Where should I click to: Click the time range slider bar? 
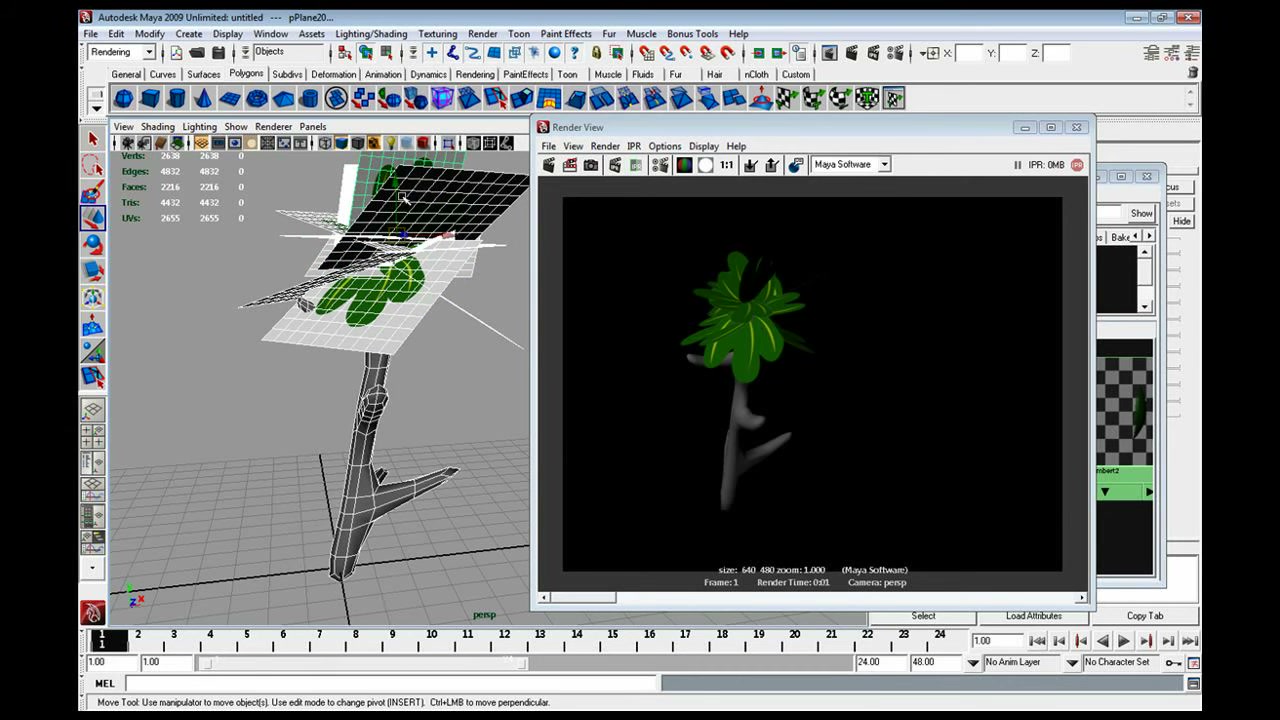[x=364, y=663]
